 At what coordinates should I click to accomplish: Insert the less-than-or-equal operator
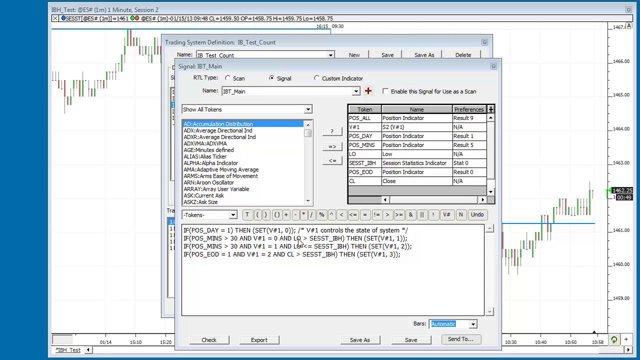tap(353, 215)
